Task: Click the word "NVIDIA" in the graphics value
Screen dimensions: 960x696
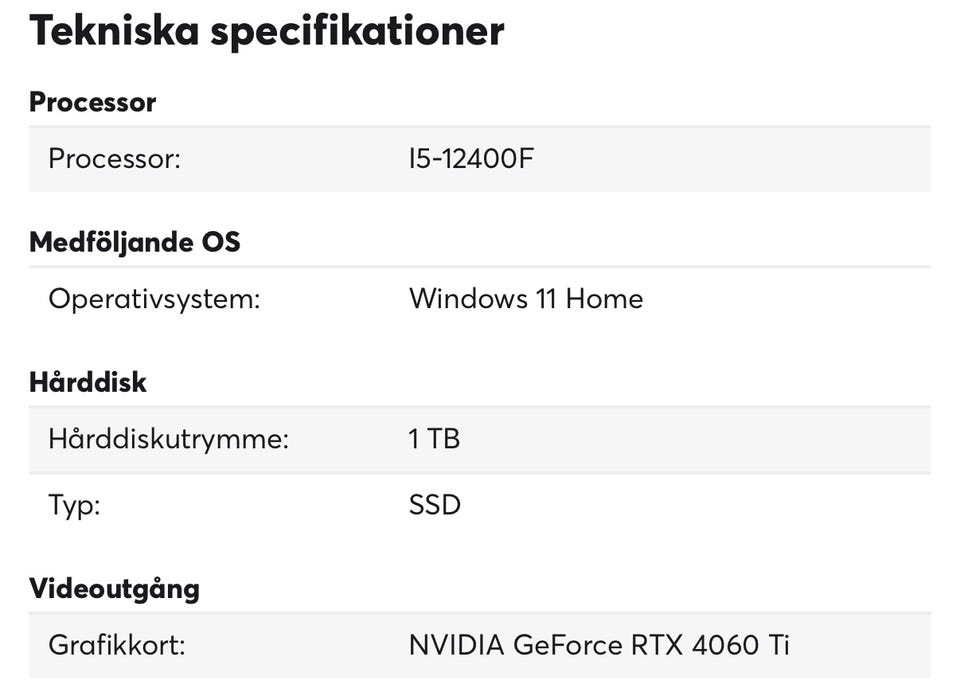Action: tap(456, 645)
